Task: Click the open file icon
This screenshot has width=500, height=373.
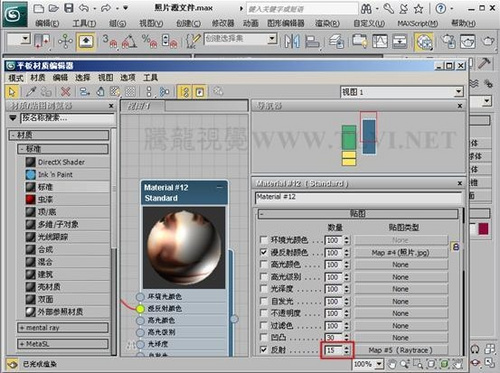Action: (54, 8)
